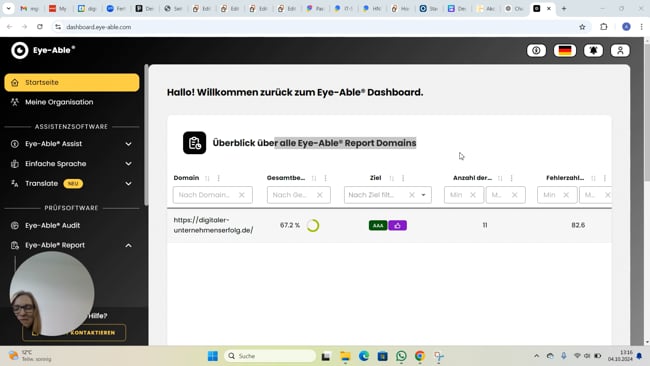Viewport: 650px width, 366px height.
Task: Click the taskbar Suche search box
Action: 270,356
